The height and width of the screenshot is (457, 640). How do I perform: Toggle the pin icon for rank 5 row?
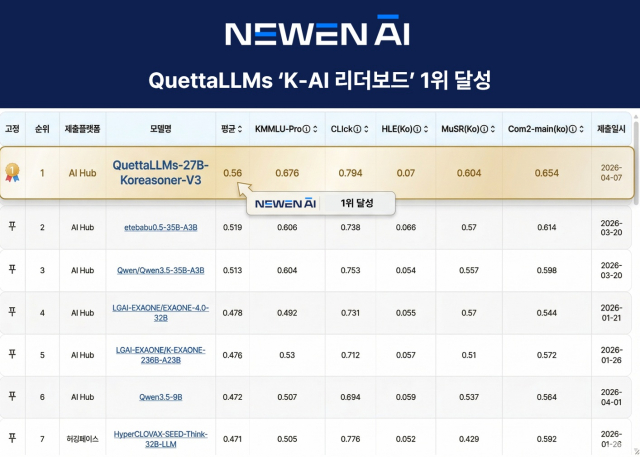click(x=13, y=354)
